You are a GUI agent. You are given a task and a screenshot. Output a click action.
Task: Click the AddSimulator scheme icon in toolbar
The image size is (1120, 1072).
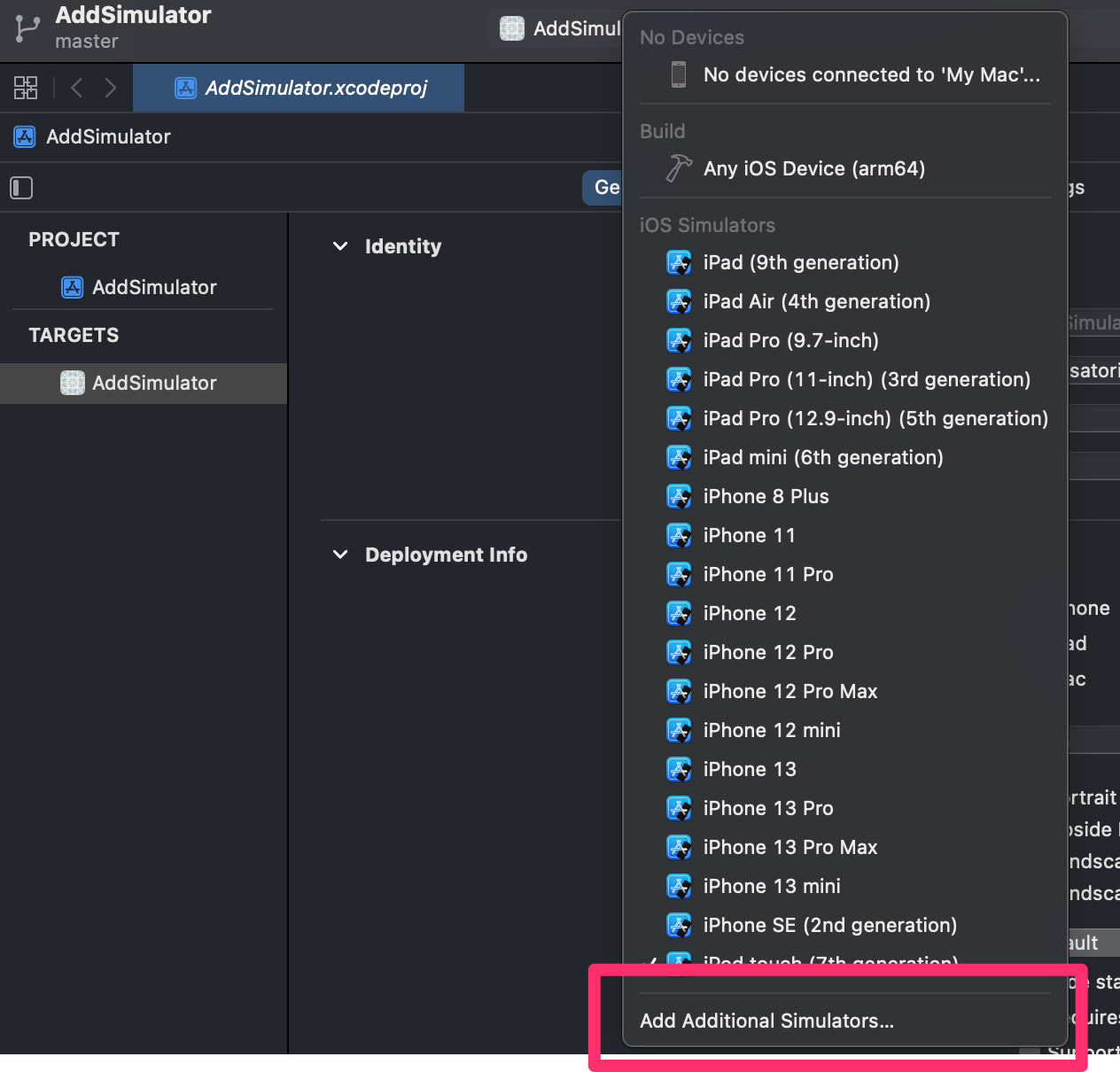tap(512, 28)
